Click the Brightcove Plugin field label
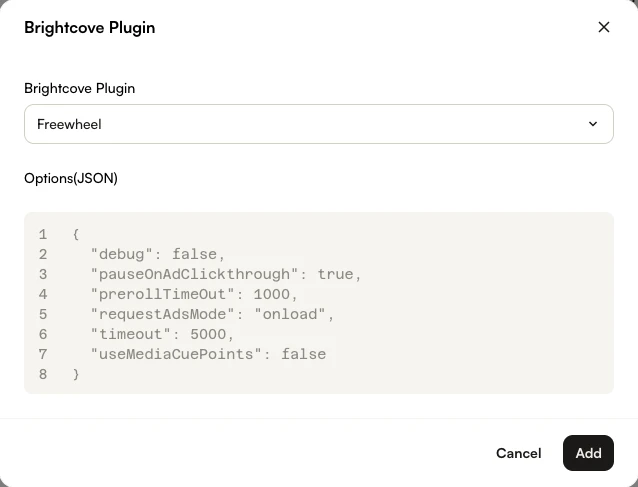The height and width of the screenshot is (487, 638). 80,88
